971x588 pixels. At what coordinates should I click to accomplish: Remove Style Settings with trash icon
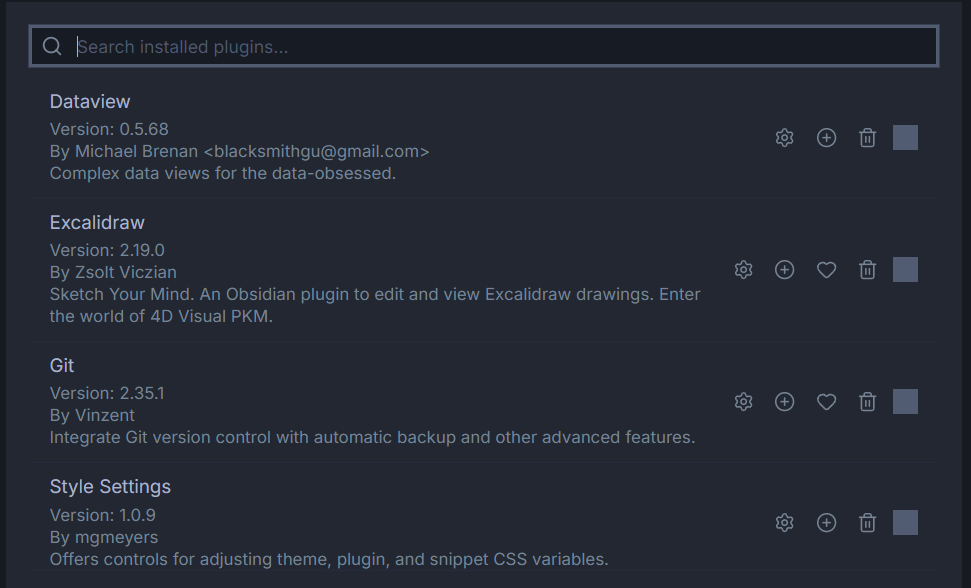868,523
